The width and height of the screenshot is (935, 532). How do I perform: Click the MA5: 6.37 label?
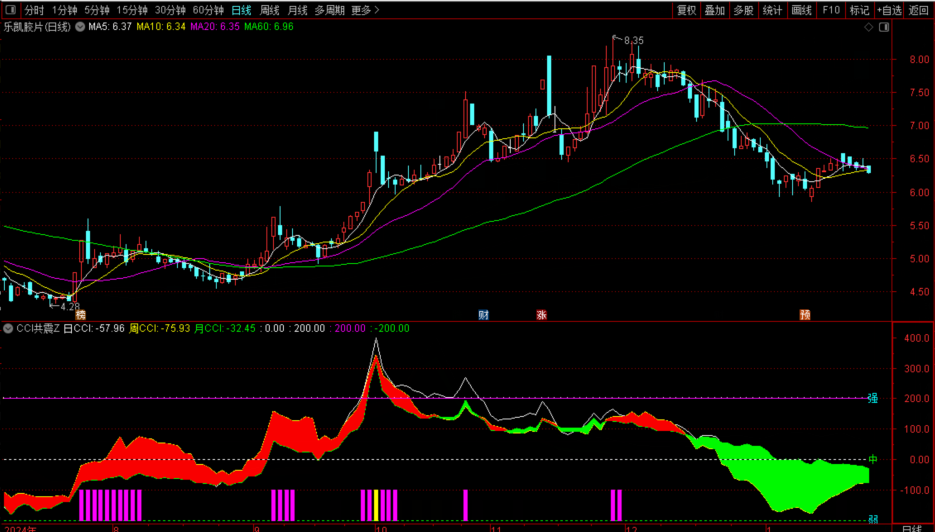(x=110, y=27)
